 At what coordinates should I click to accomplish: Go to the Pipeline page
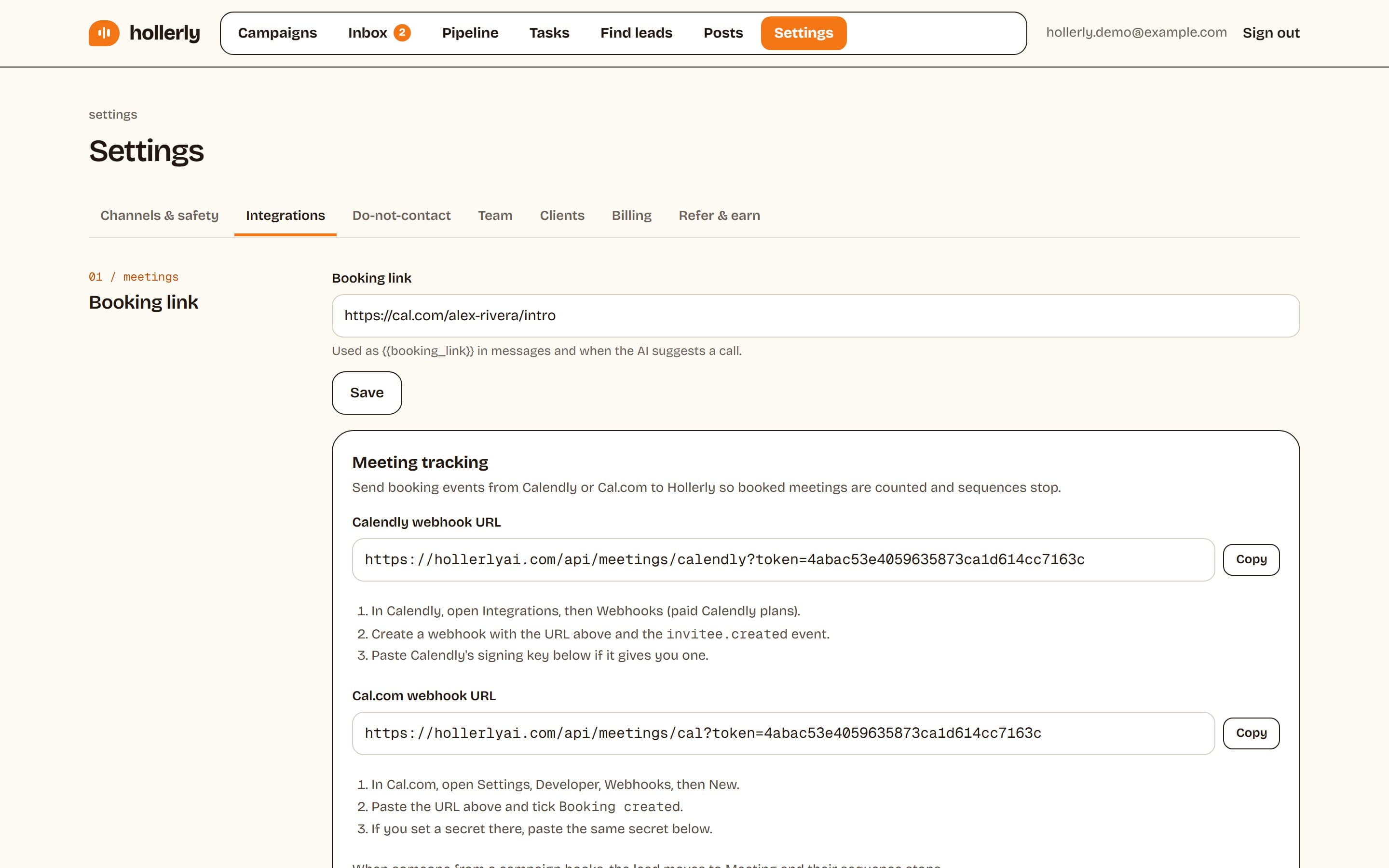[470, 33]
